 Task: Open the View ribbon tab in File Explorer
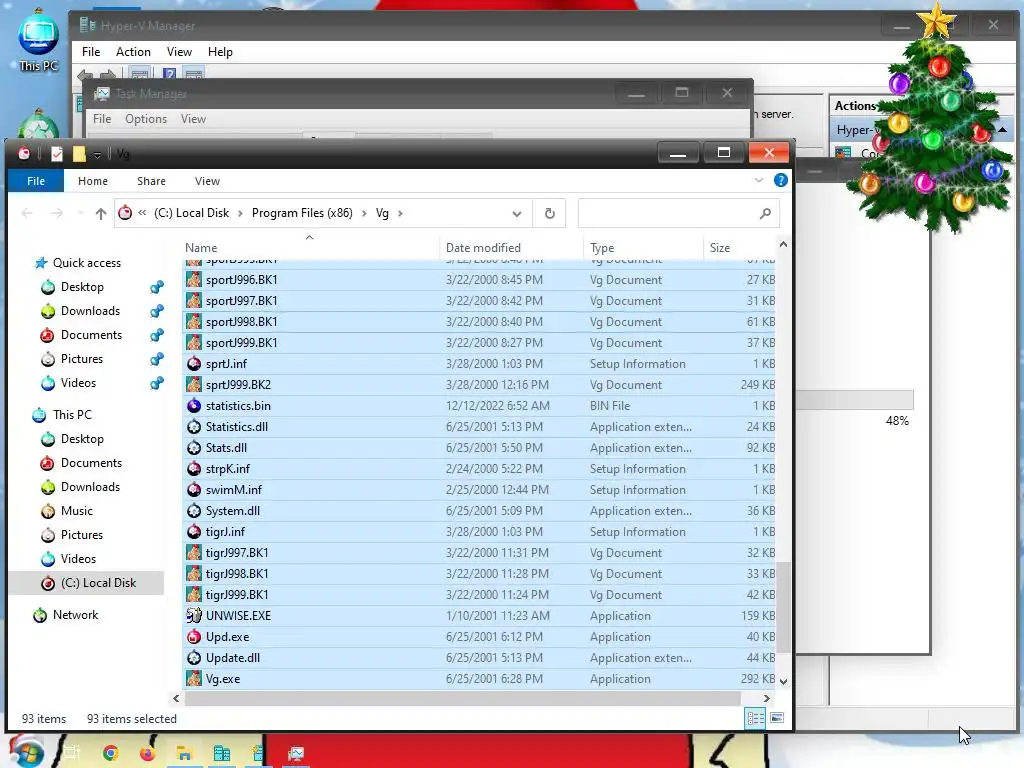[207, 181]
